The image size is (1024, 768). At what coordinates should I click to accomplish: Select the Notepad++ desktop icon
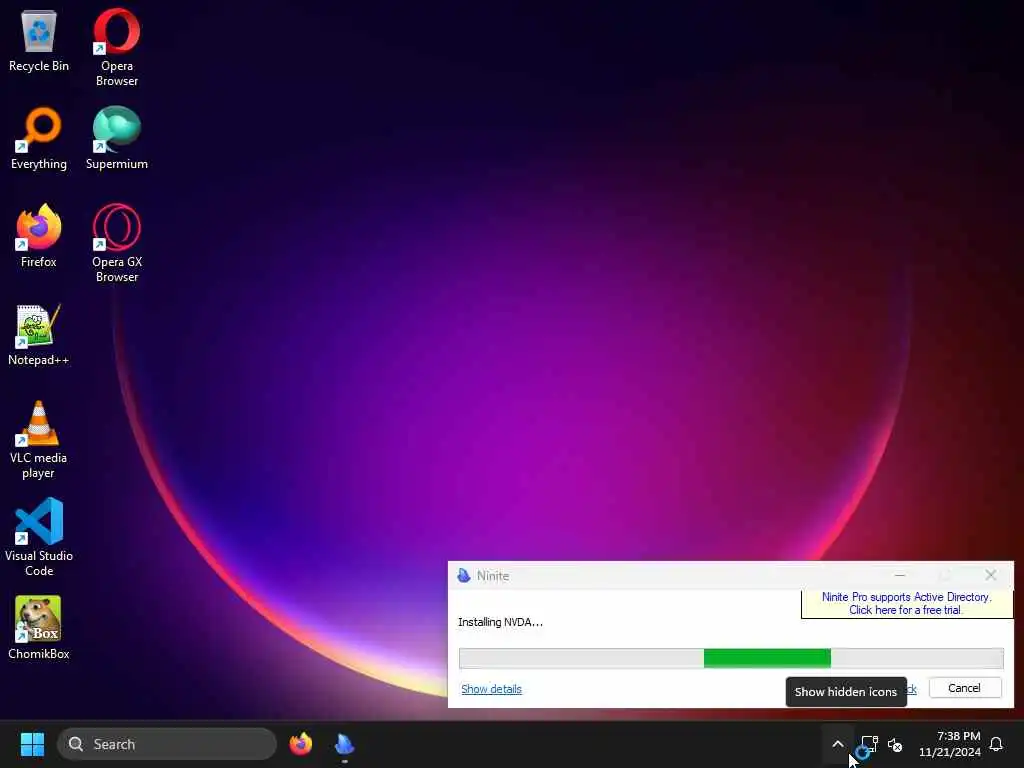point(39,335)
